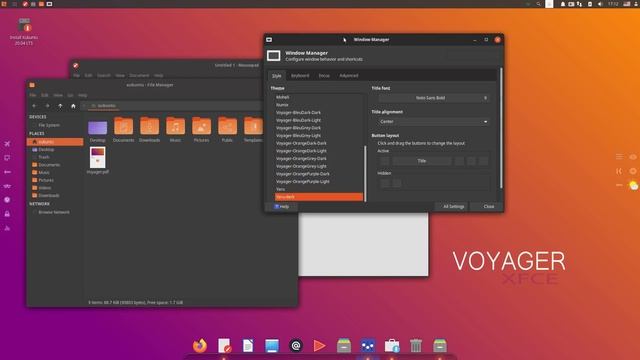Select highlighted Yaru-dark theme row
640x360 pixels.
(x=318, y=197)
